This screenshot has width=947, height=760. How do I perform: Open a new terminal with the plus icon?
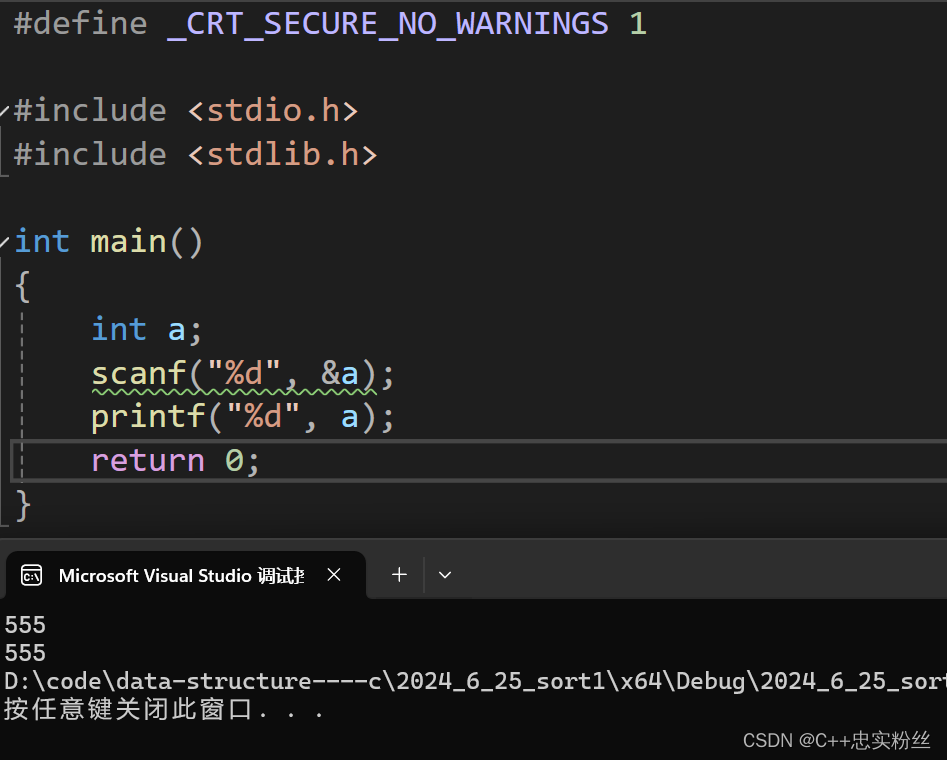coord(398,574)
